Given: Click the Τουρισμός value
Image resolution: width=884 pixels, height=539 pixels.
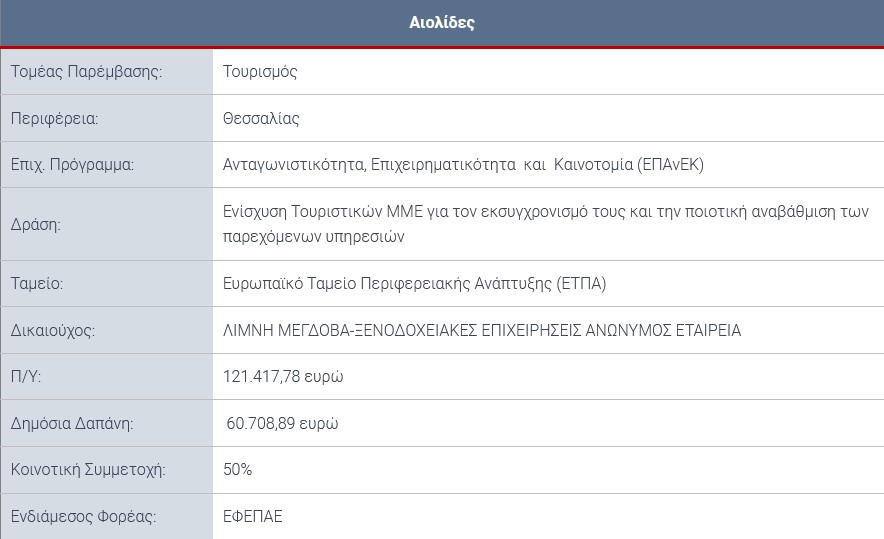Looking at the screenshot, I should 260,72.
